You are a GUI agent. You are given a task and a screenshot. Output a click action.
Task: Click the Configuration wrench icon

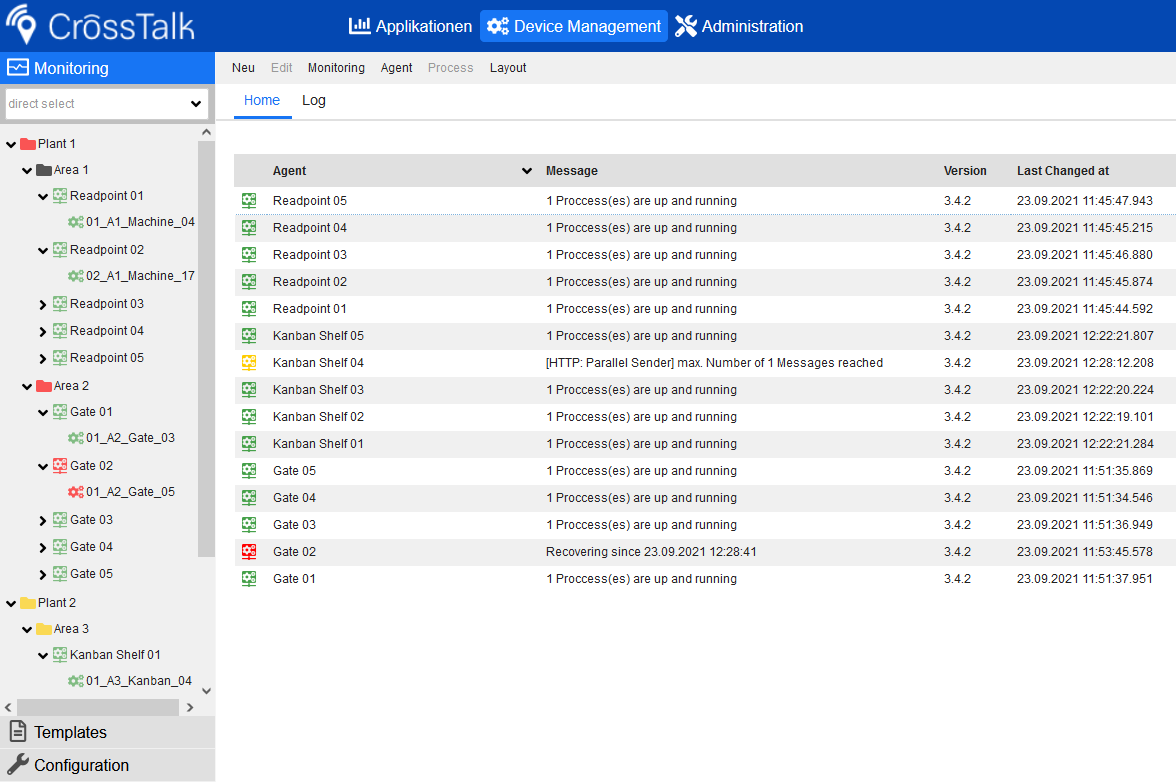click(x=18, y=765)
